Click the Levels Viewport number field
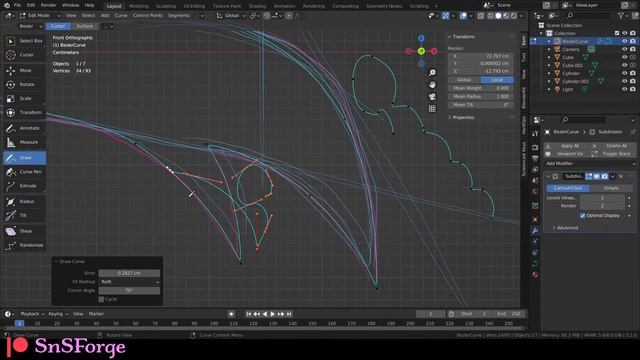640x360 pixels. 602,198
